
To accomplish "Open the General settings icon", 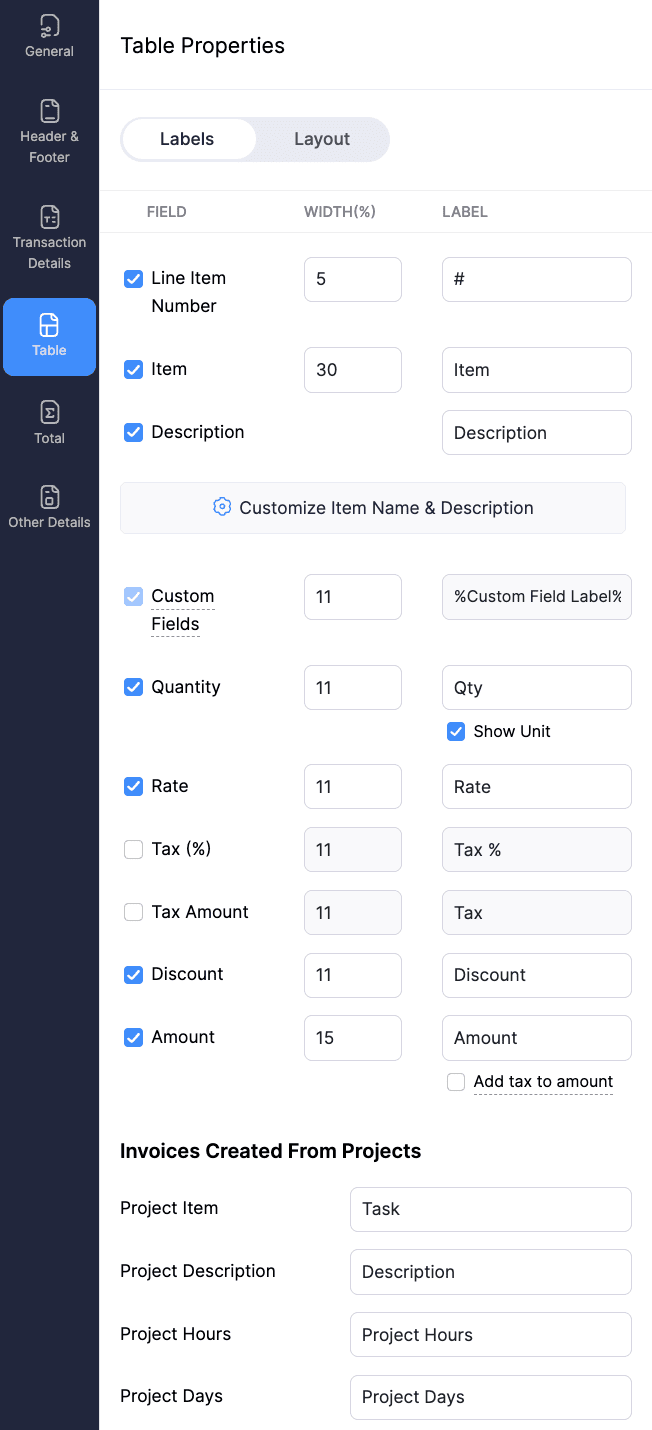I will [x=49, y=26].
